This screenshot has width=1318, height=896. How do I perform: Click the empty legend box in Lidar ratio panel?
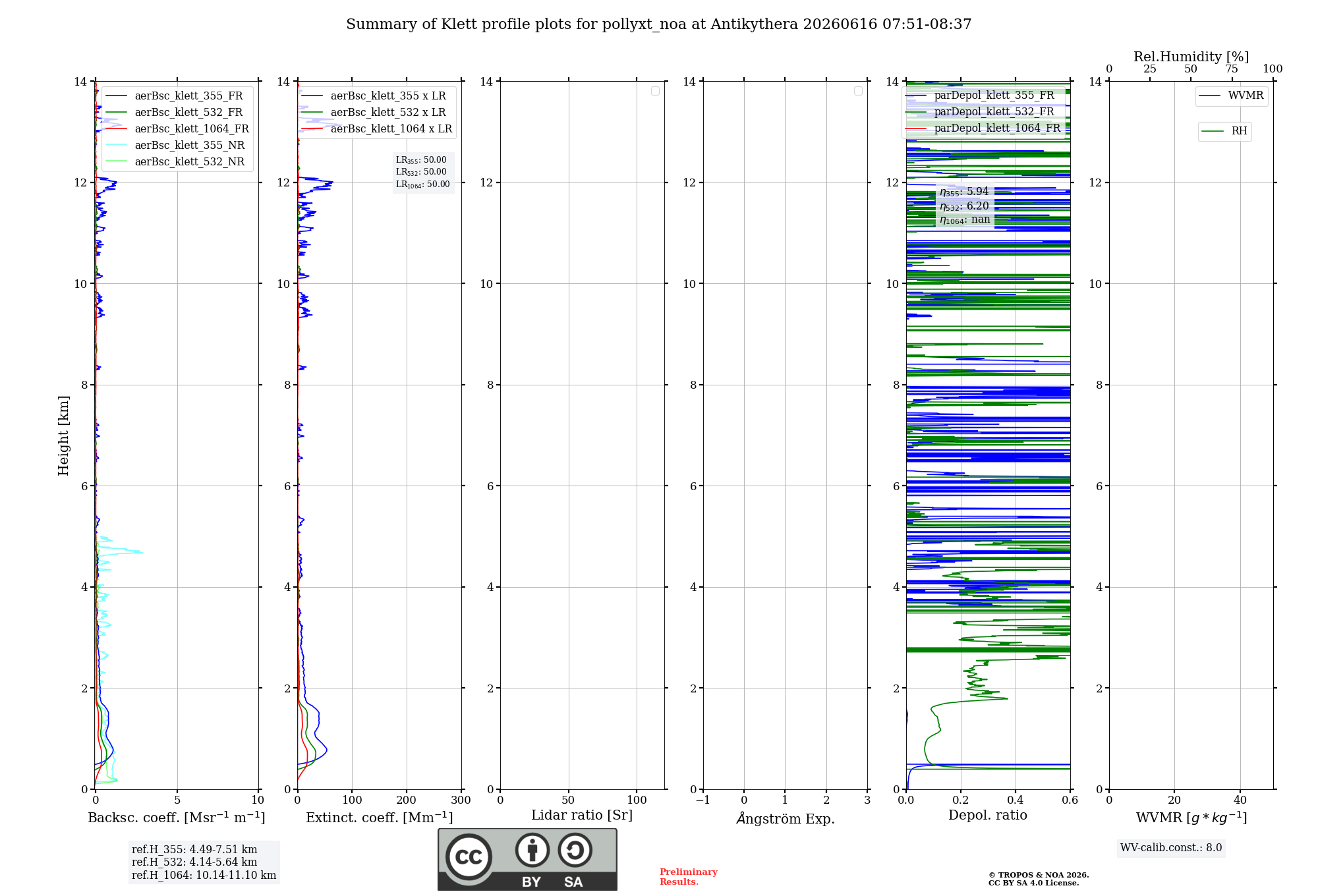[655, 91]
